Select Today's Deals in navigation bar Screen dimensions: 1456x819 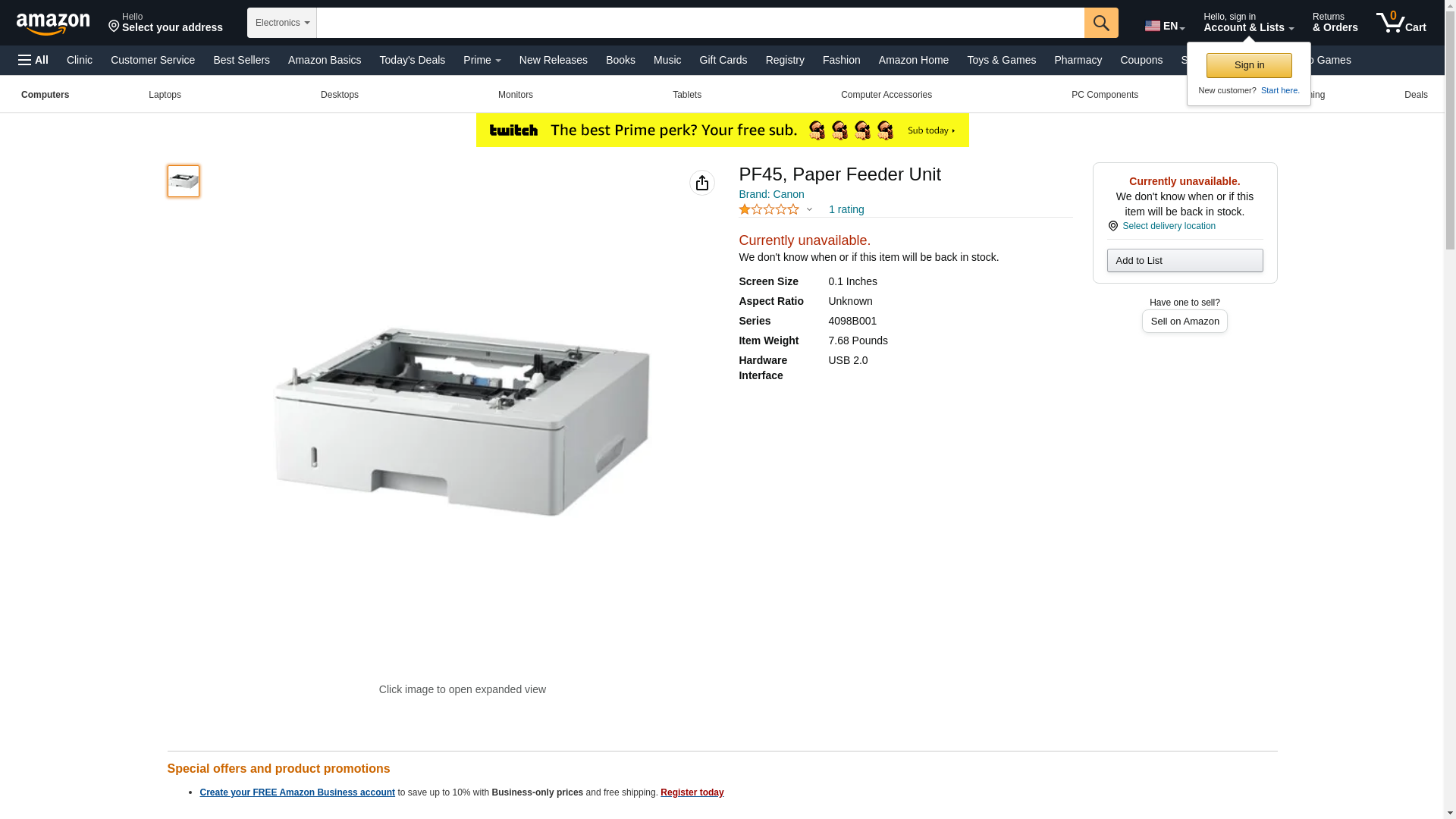point(413,60)
